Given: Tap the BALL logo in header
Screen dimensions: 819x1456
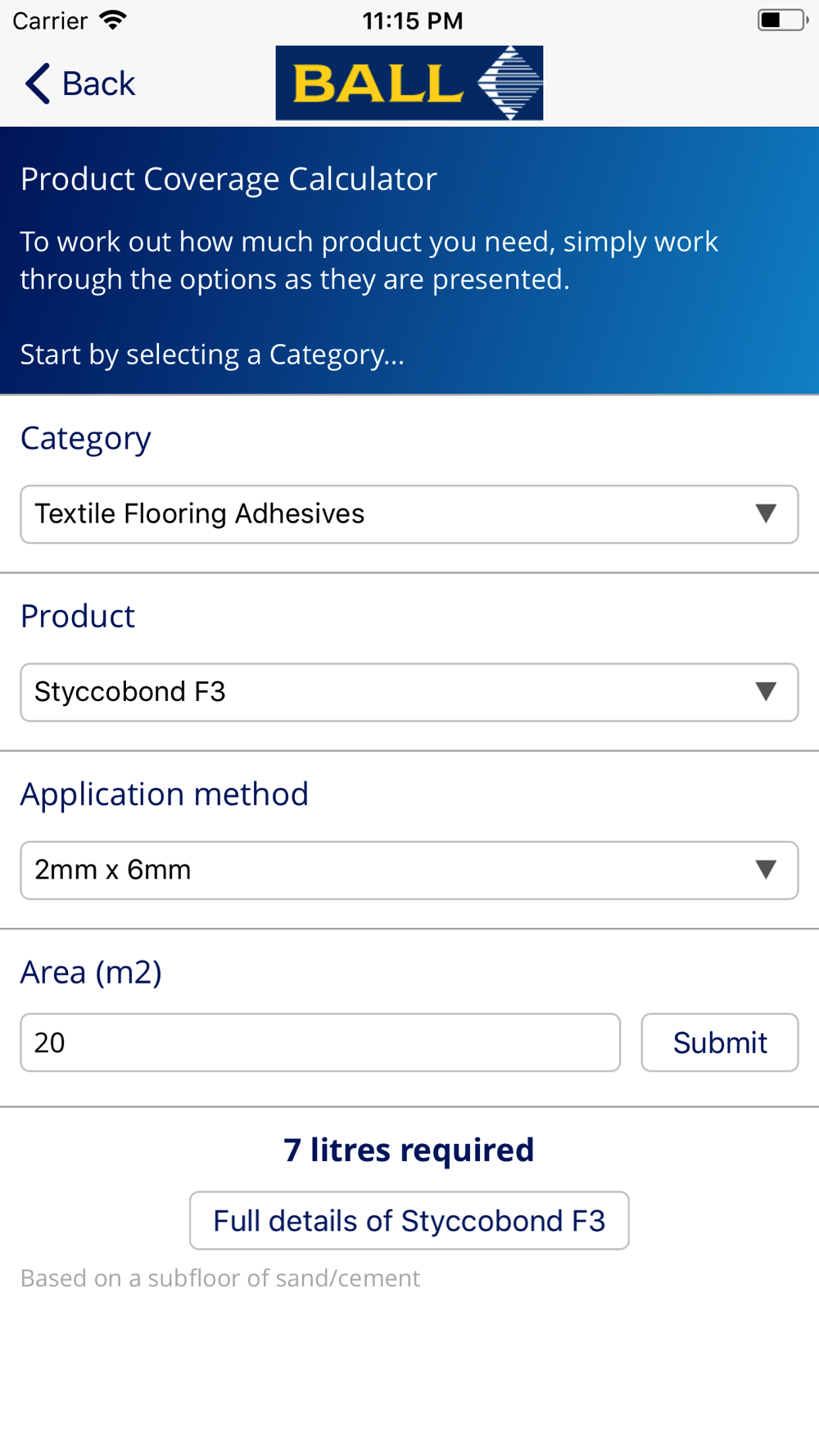Looking at the screenshot, I should click(x=409, y=84).
